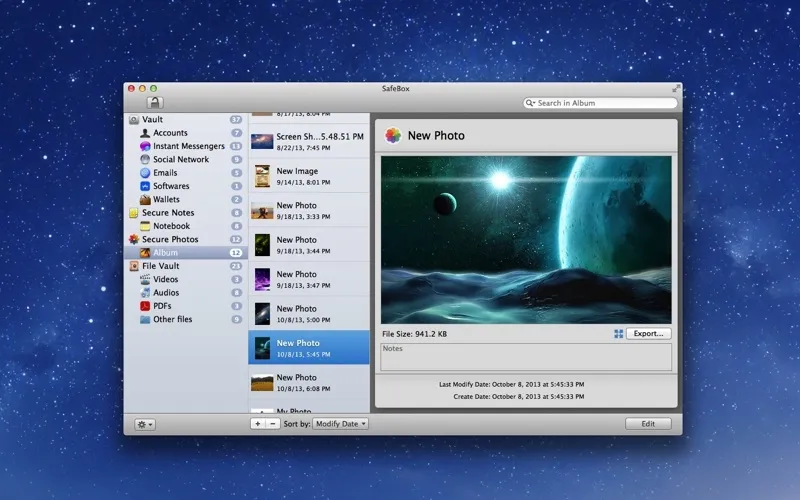Open the PDFs section in File Vault
This screenshot has width=800, height=500.
162,306
